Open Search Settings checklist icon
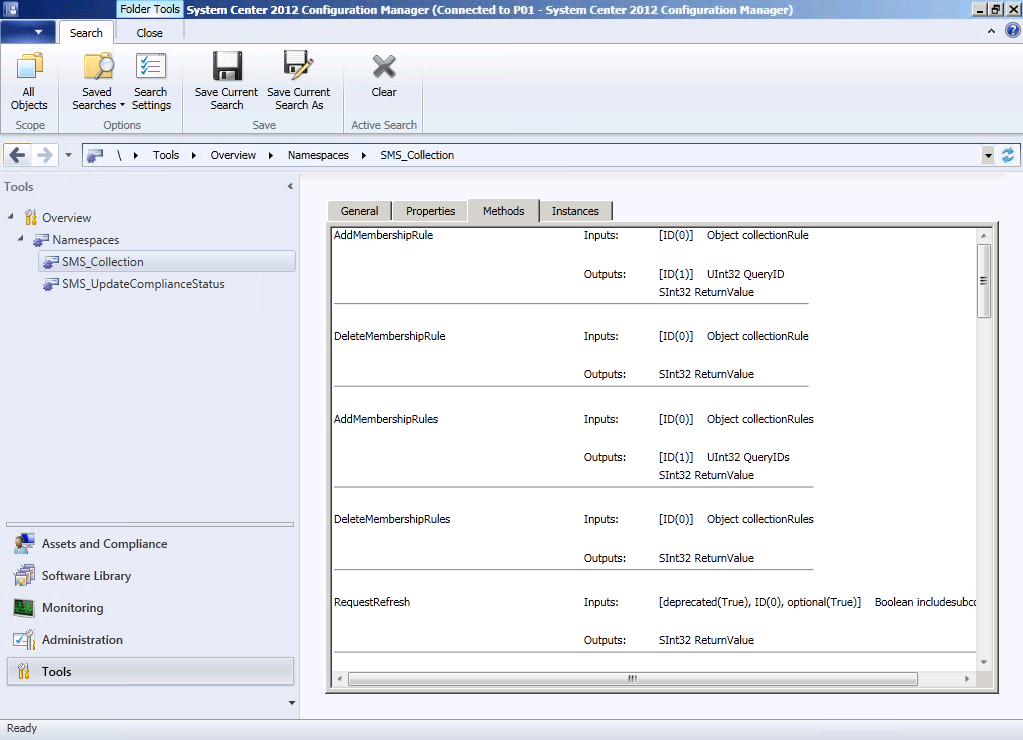The height and width of the screenshot is (740, 1023). pyautogui.click(x=151, y=66)
